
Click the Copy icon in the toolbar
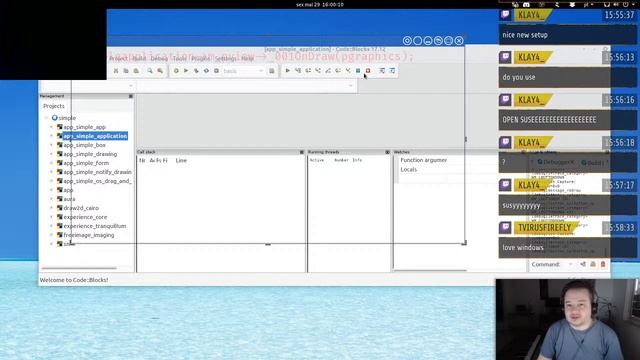pyautogui.click(x=126, y=71)
